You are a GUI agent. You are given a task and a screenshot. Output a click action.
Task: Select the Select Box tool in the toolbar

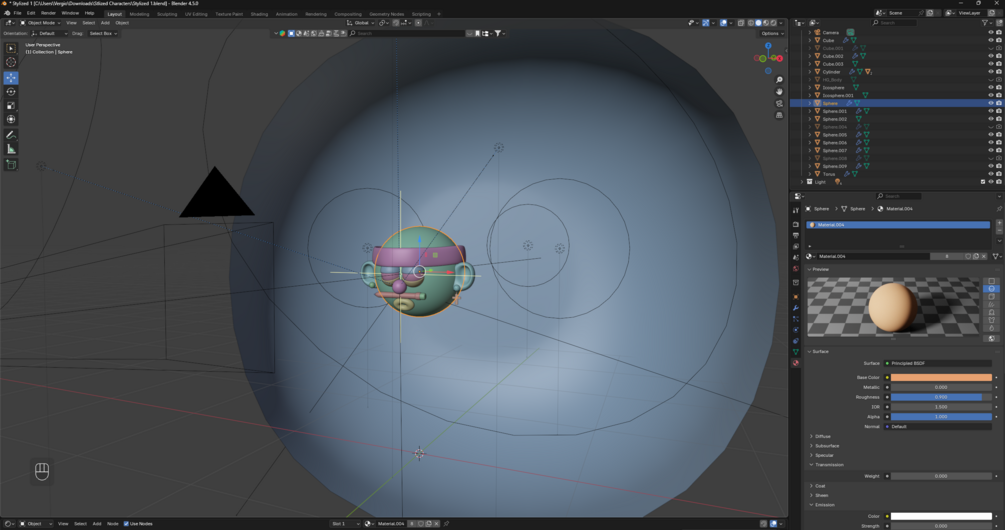point(11,48)
